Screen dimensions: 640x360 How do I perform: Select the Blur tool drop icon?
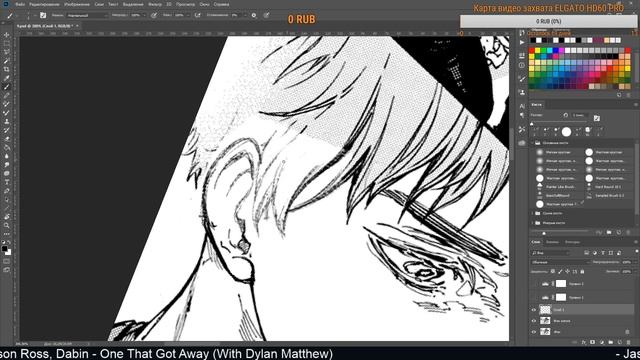pyautogui.click(x=7, y=156)
